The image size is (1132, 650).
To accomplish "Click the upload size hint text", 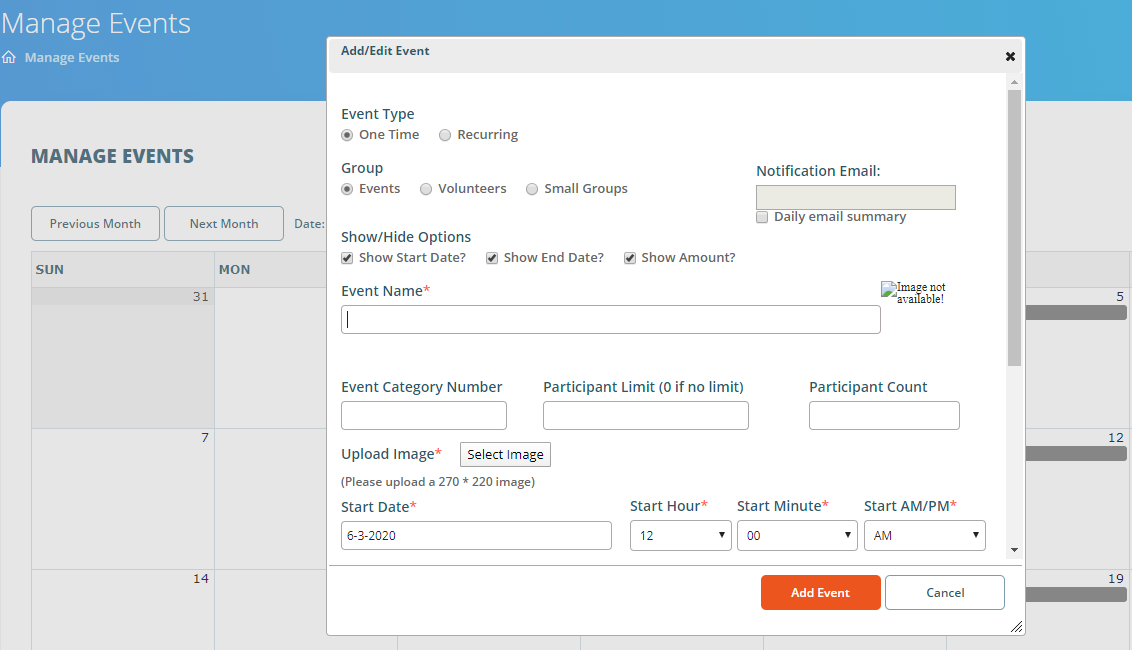I will (x=438, y=482).
